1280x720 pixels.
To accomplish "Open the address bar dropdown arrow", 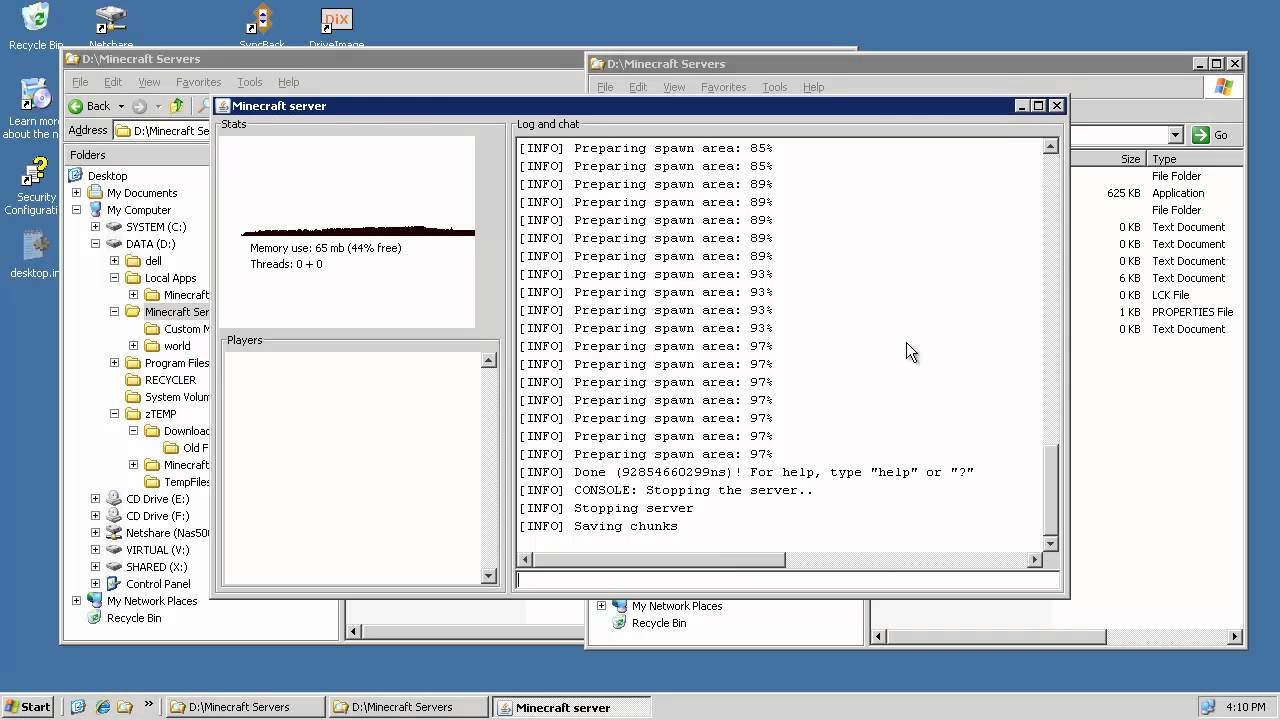I will pyautogui.click(x=1176, y=135).
